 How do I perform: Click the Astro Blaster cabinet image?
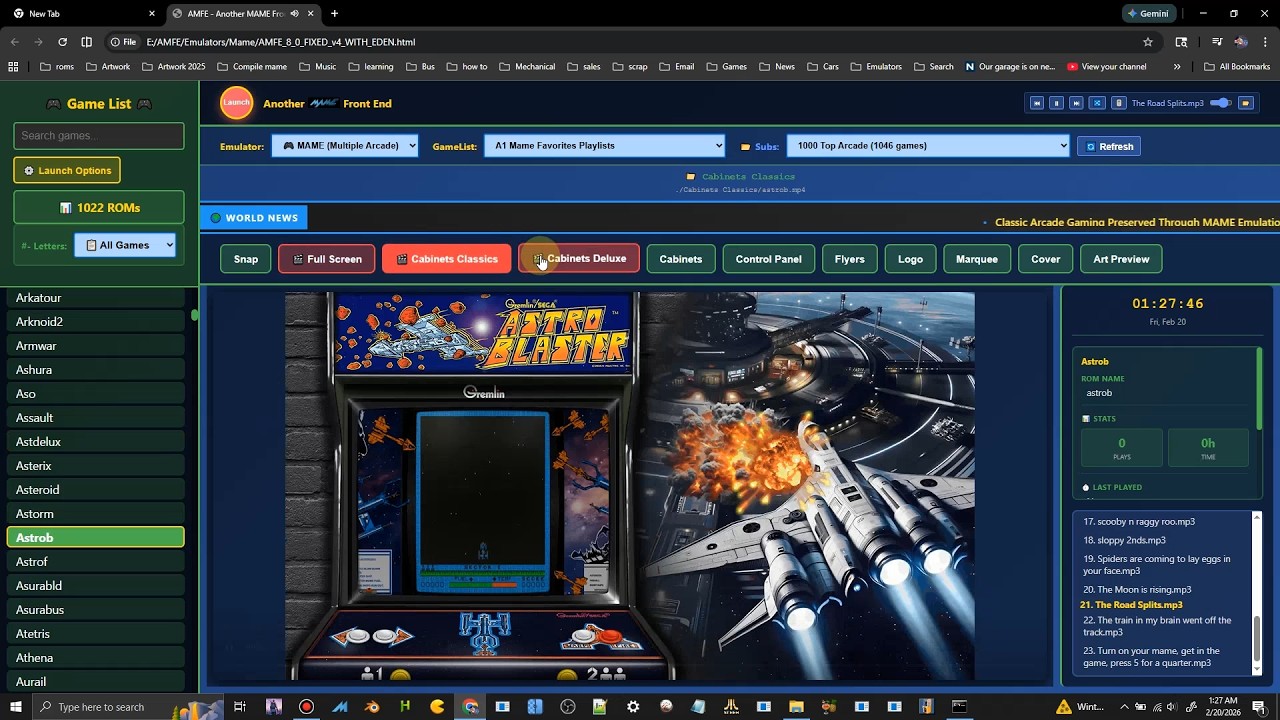(x=630, y=486)
